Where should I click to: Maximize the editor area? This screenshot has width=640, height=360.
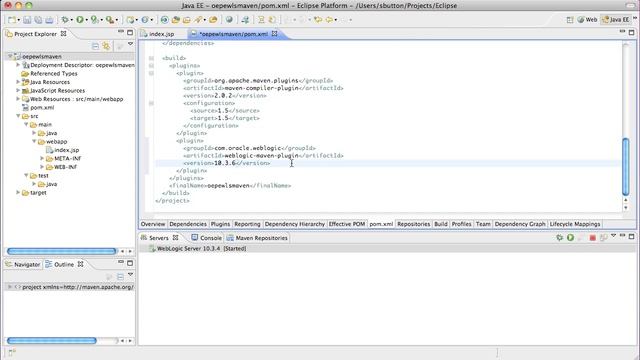coord(631,32)
